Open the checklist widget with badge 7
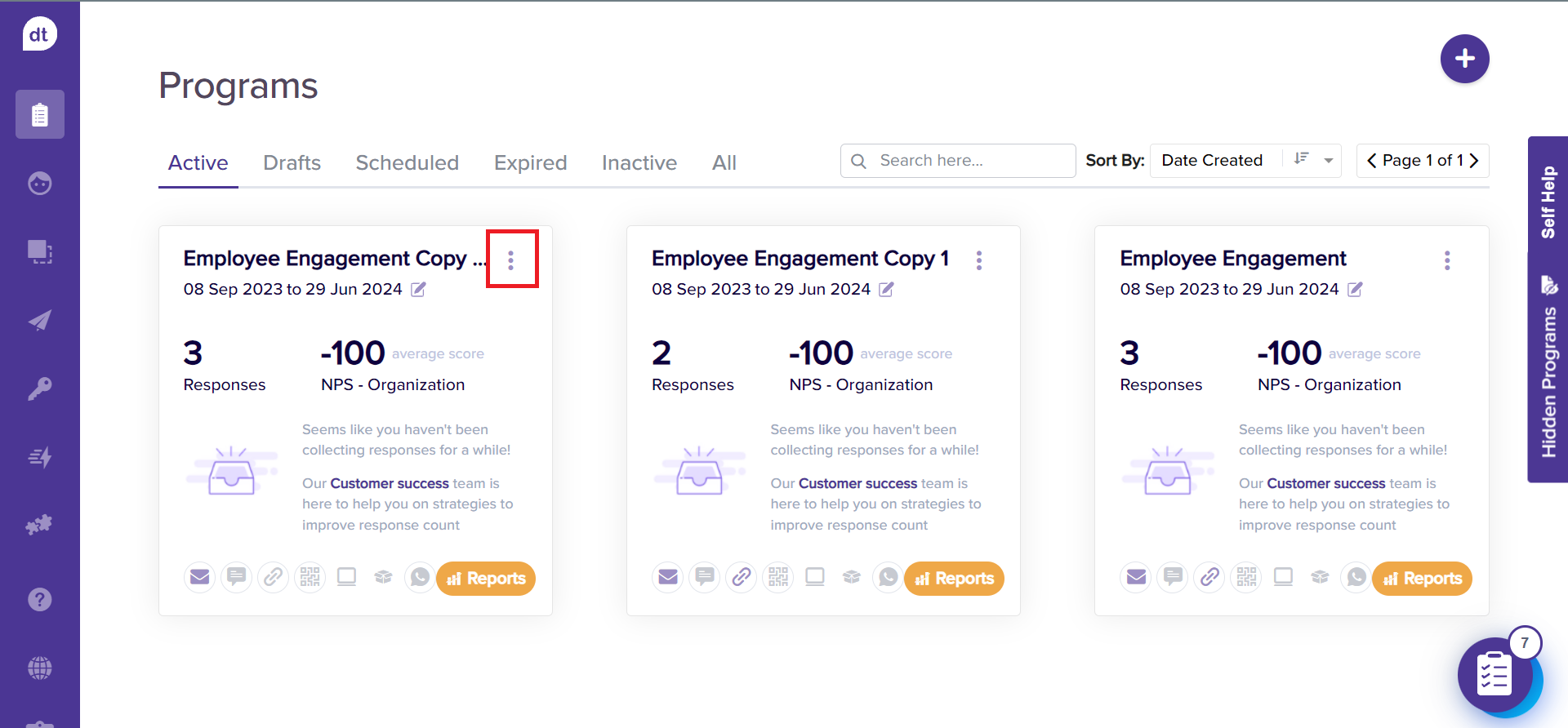The image size is (1568, 728). [x=1494, y=676]
